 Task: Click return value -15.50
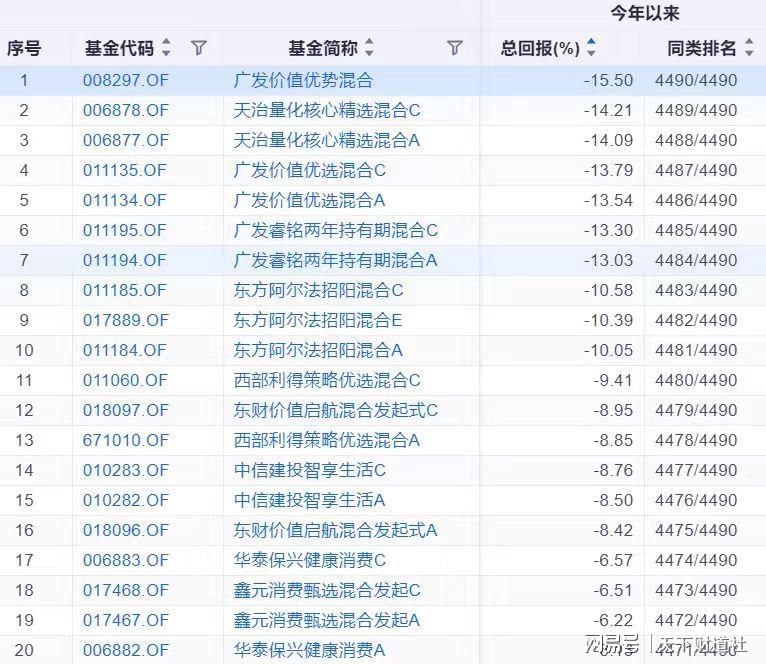(608, 80)
